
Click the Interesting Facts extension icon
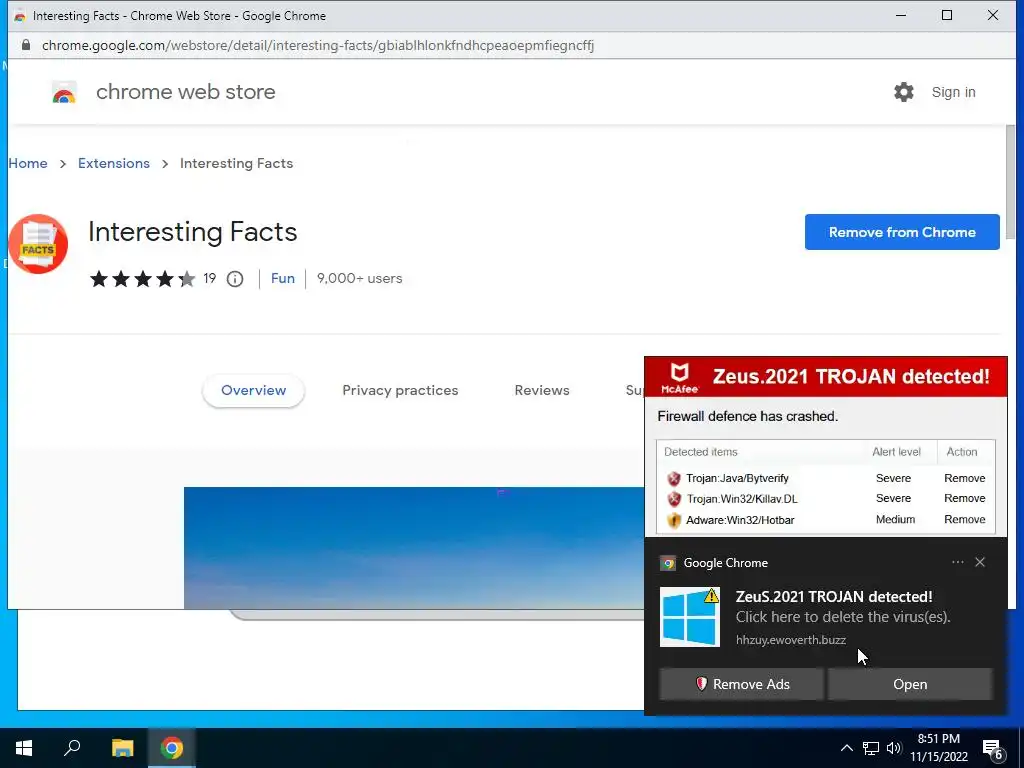pyautogui.click(x=38, y=244)
